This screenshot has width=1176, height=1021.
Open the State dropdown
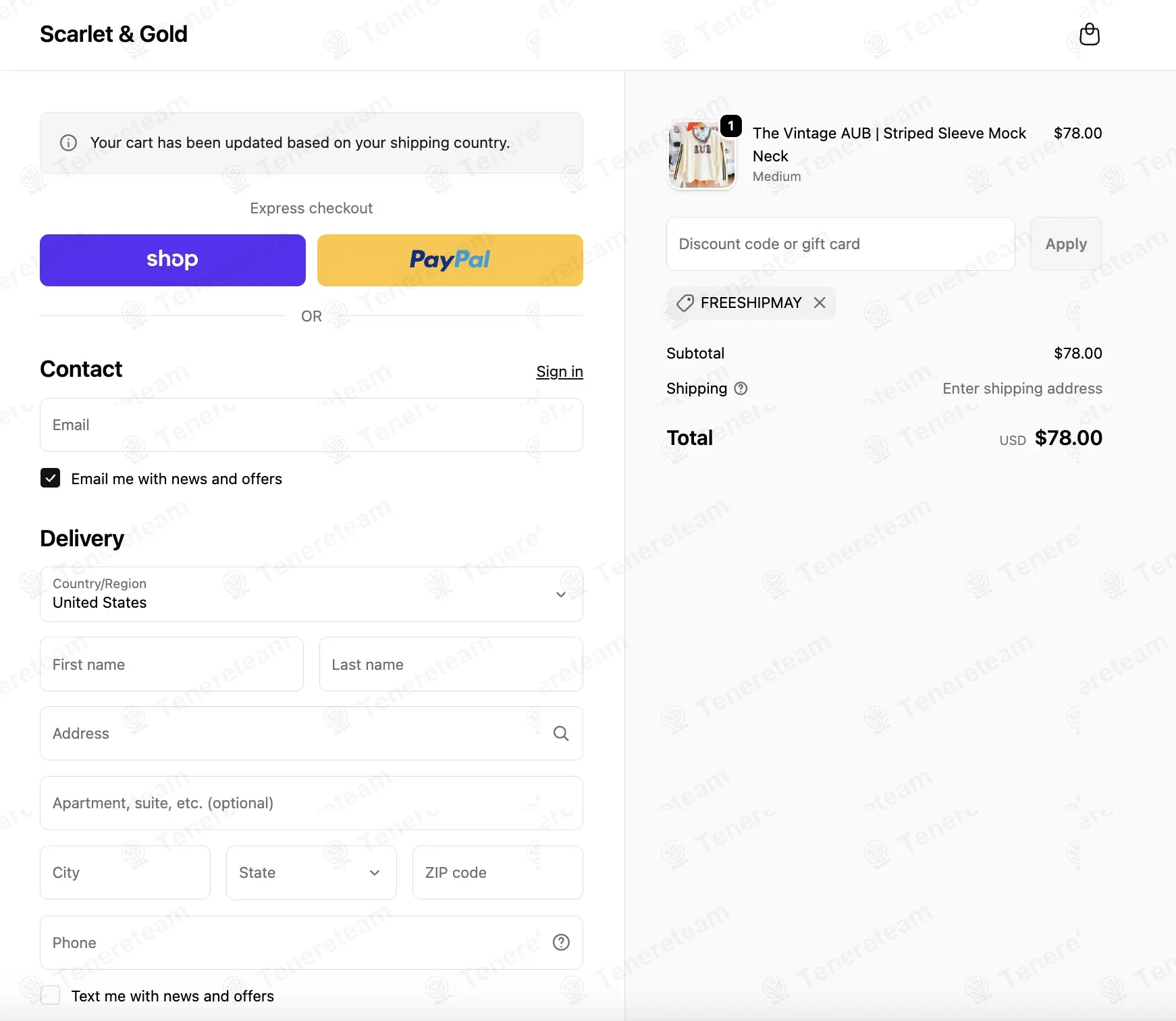(x=311, y=872)
